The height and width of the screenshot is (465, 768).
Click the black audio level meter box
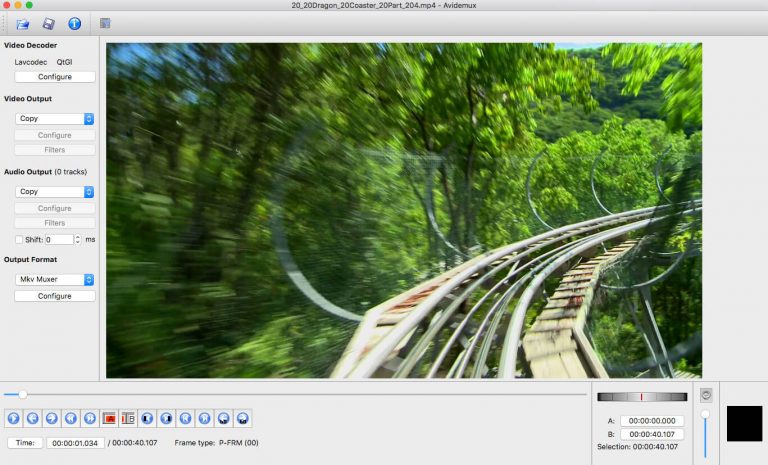(744, 423)
